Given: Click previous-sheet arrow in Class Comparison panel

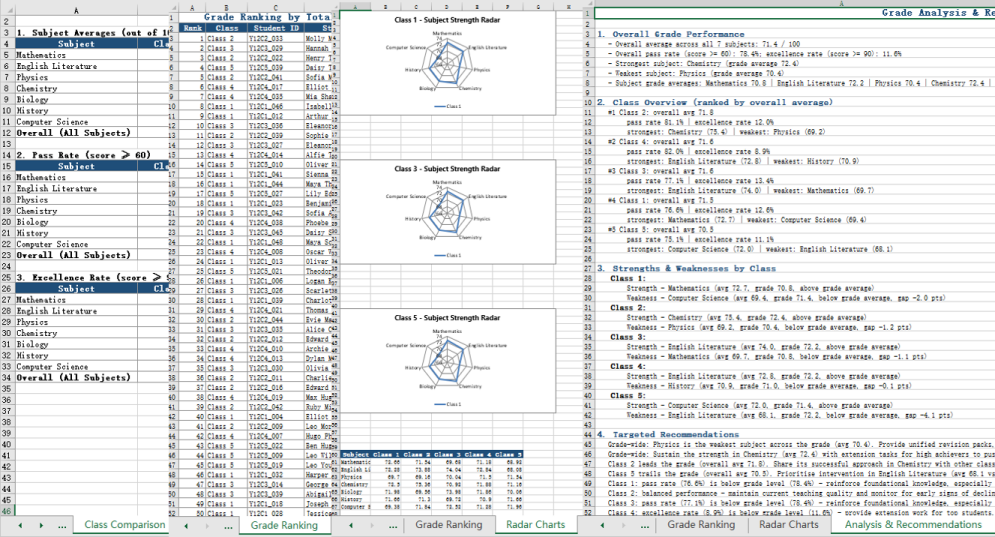Looking at the screenshot, I should point(20,526).
